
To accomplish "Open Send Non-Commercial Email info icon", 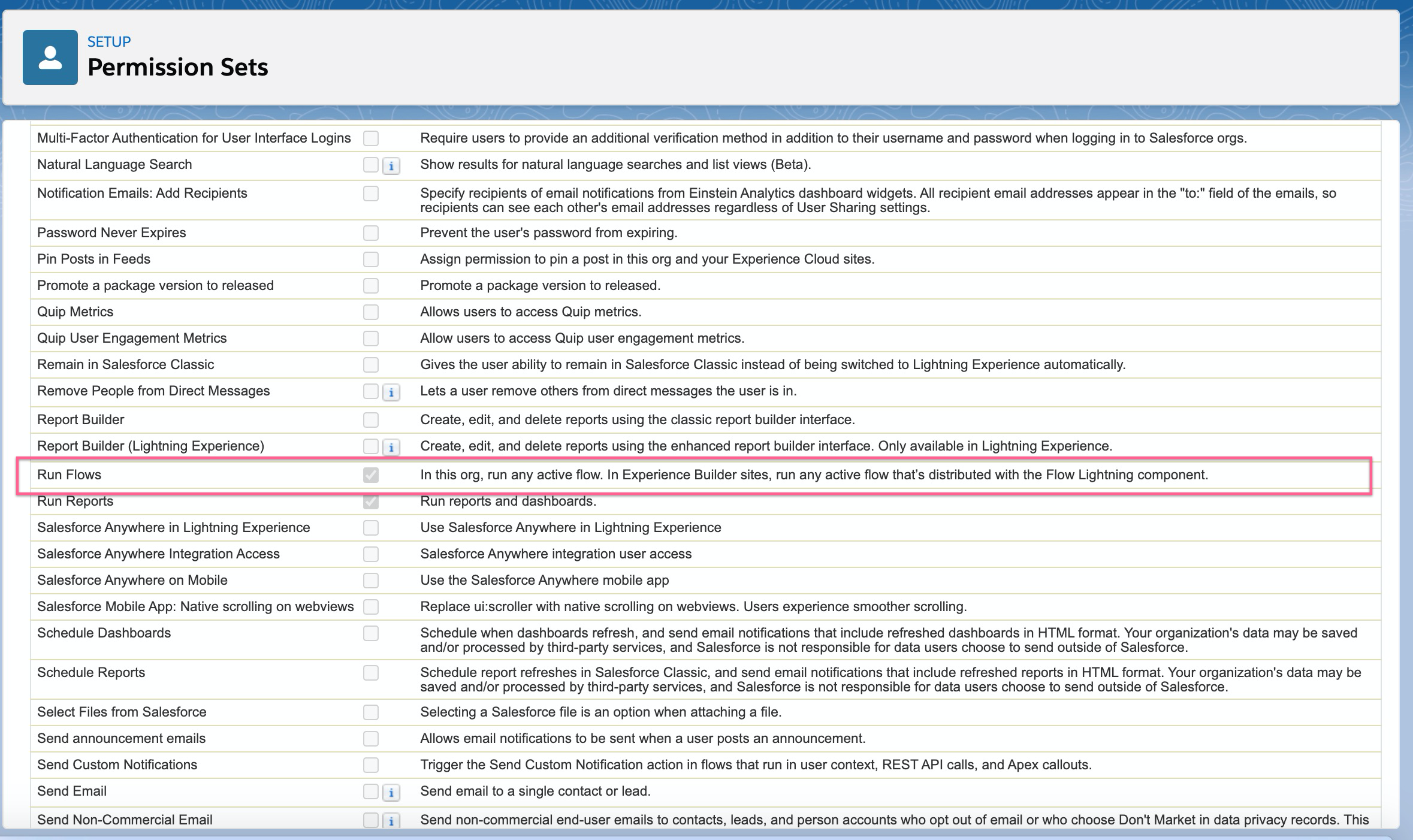I will click(x=391, y=821).
